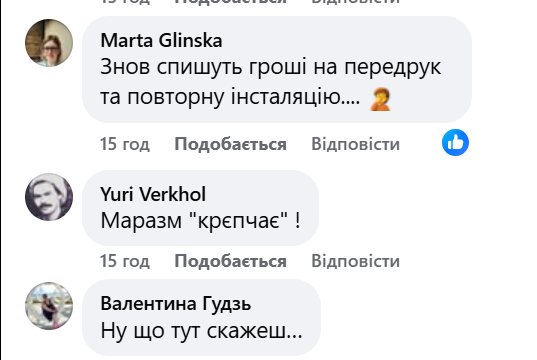Screen dimensions: 537x360
Task: Reply to Marta Glinska's comment via Відповісти
Action: coord(355,144)
